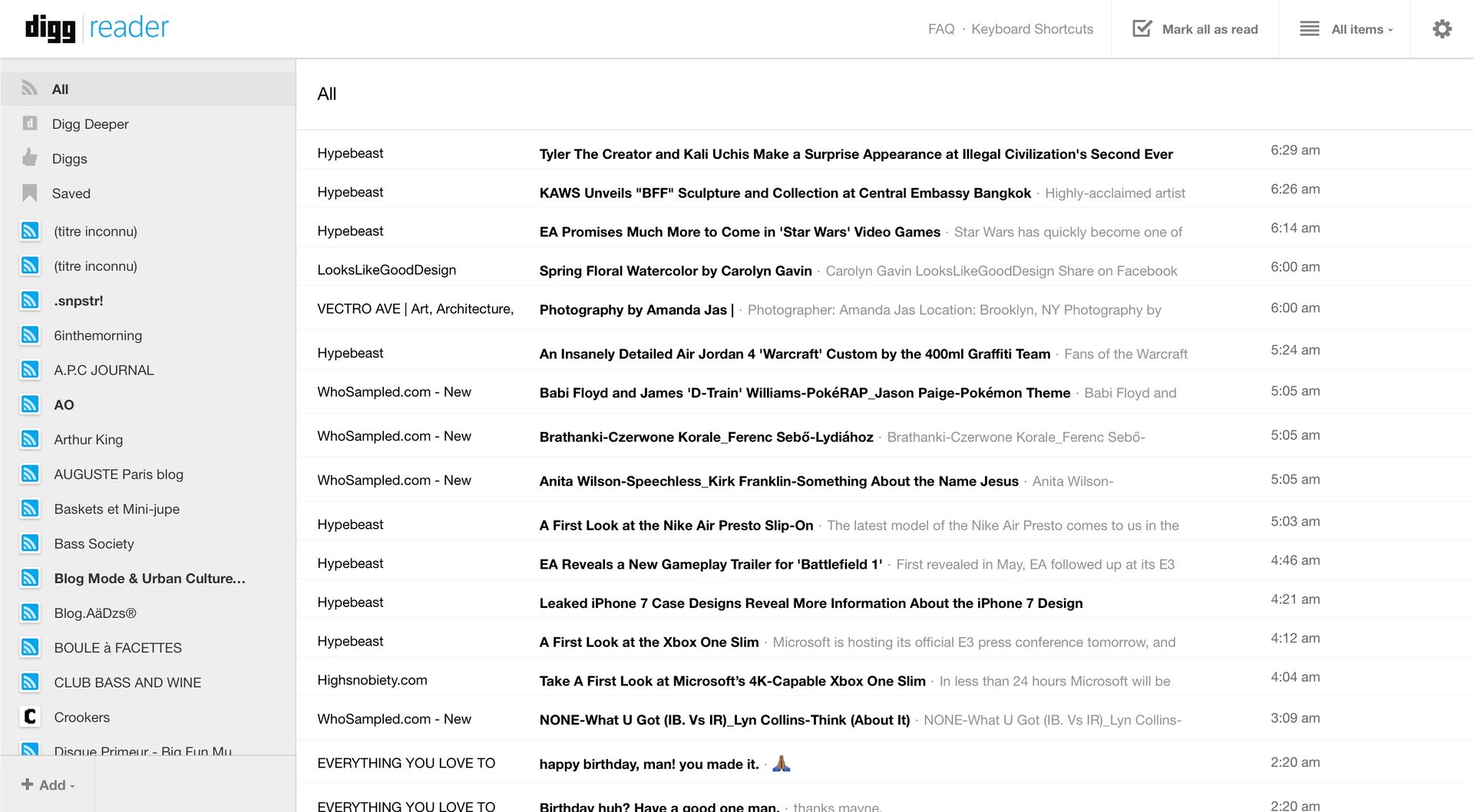Viewport: 1474px width, 812px height.
Task: Select the Diggs thumbs-up icon
Action: pyautogui.click(x=30, y=158)
